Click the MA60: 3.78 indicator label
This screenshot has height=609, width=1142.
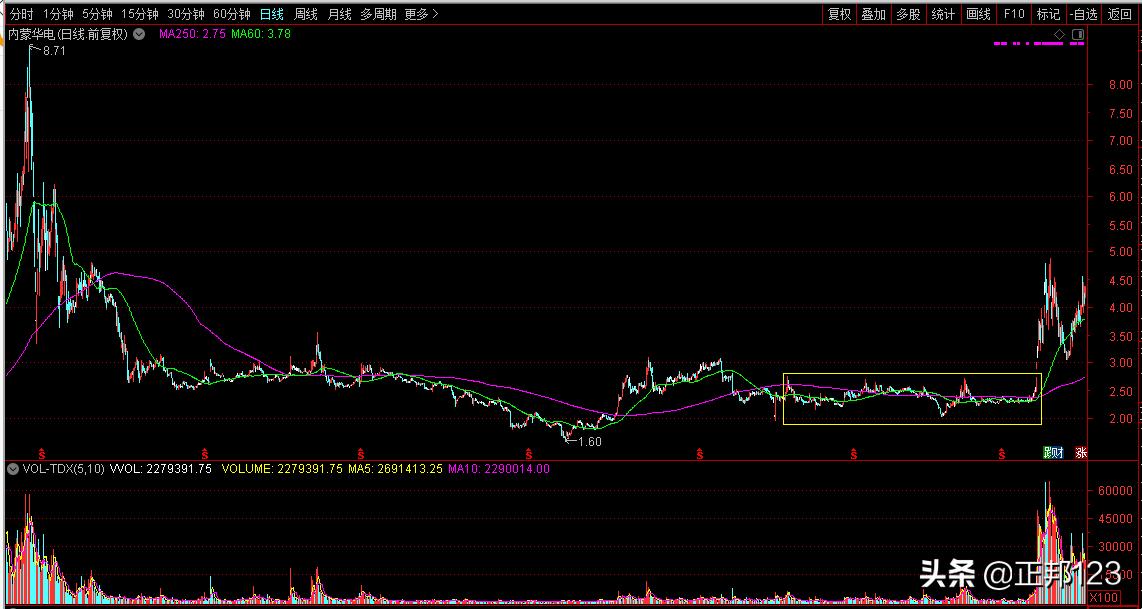tap(262, 34)
